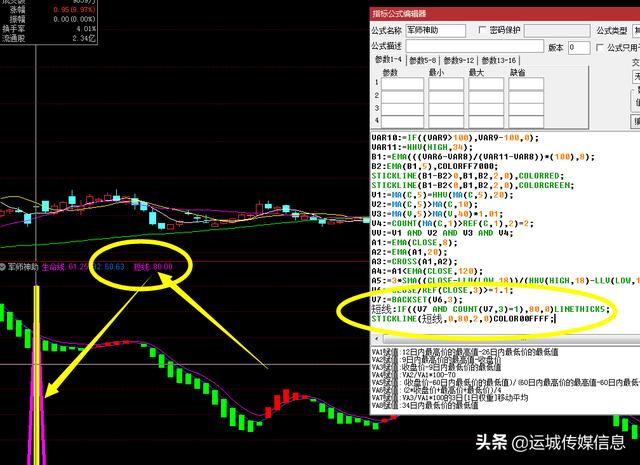Click the VA8赋值 34日内最低价 line
This screenshot has height=465, width=640.
click(x=424, y=405)
